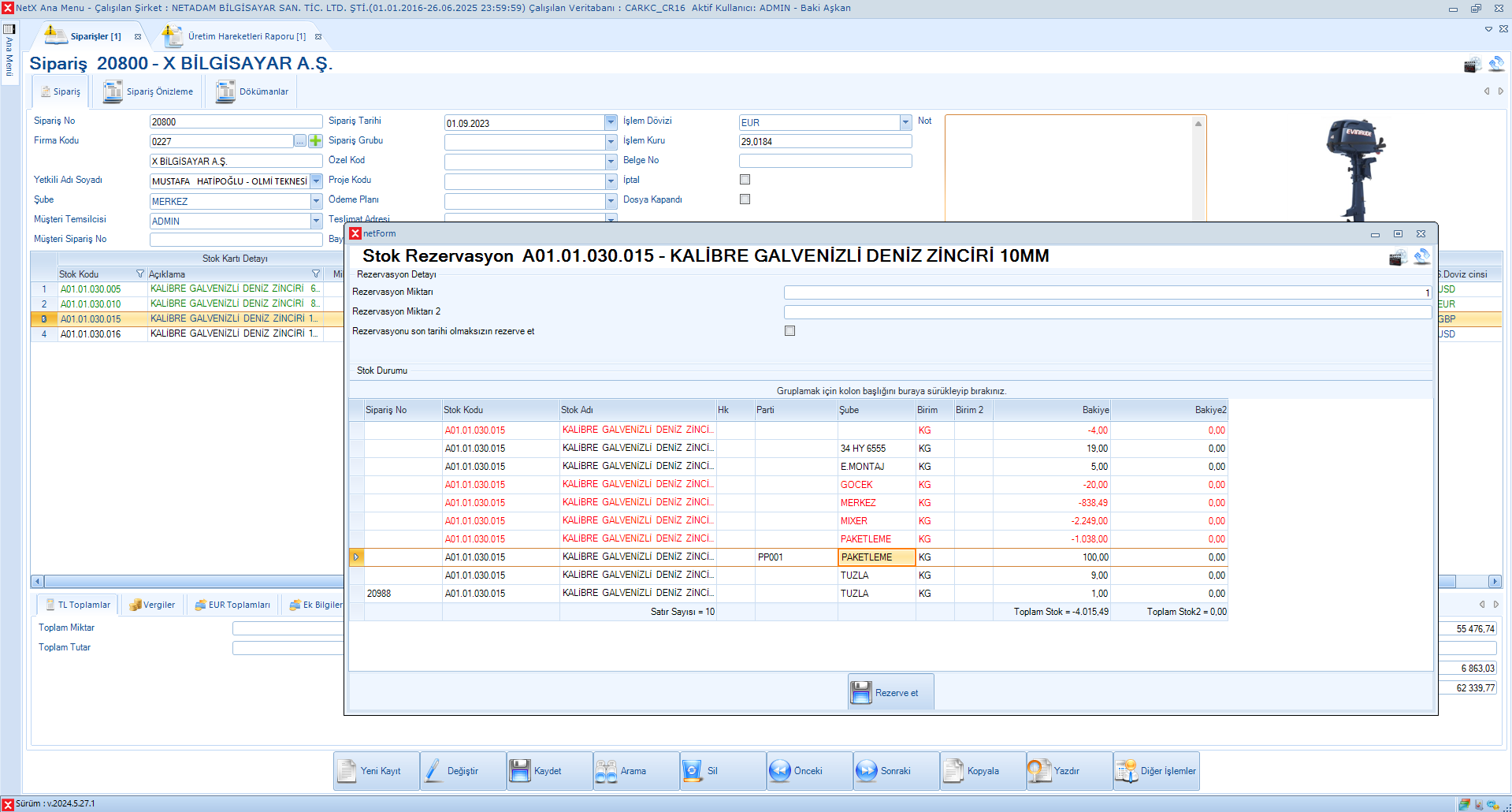Click the Değiştir button
This screenshot has height=812, width=1512.
(x=463, y=771)
